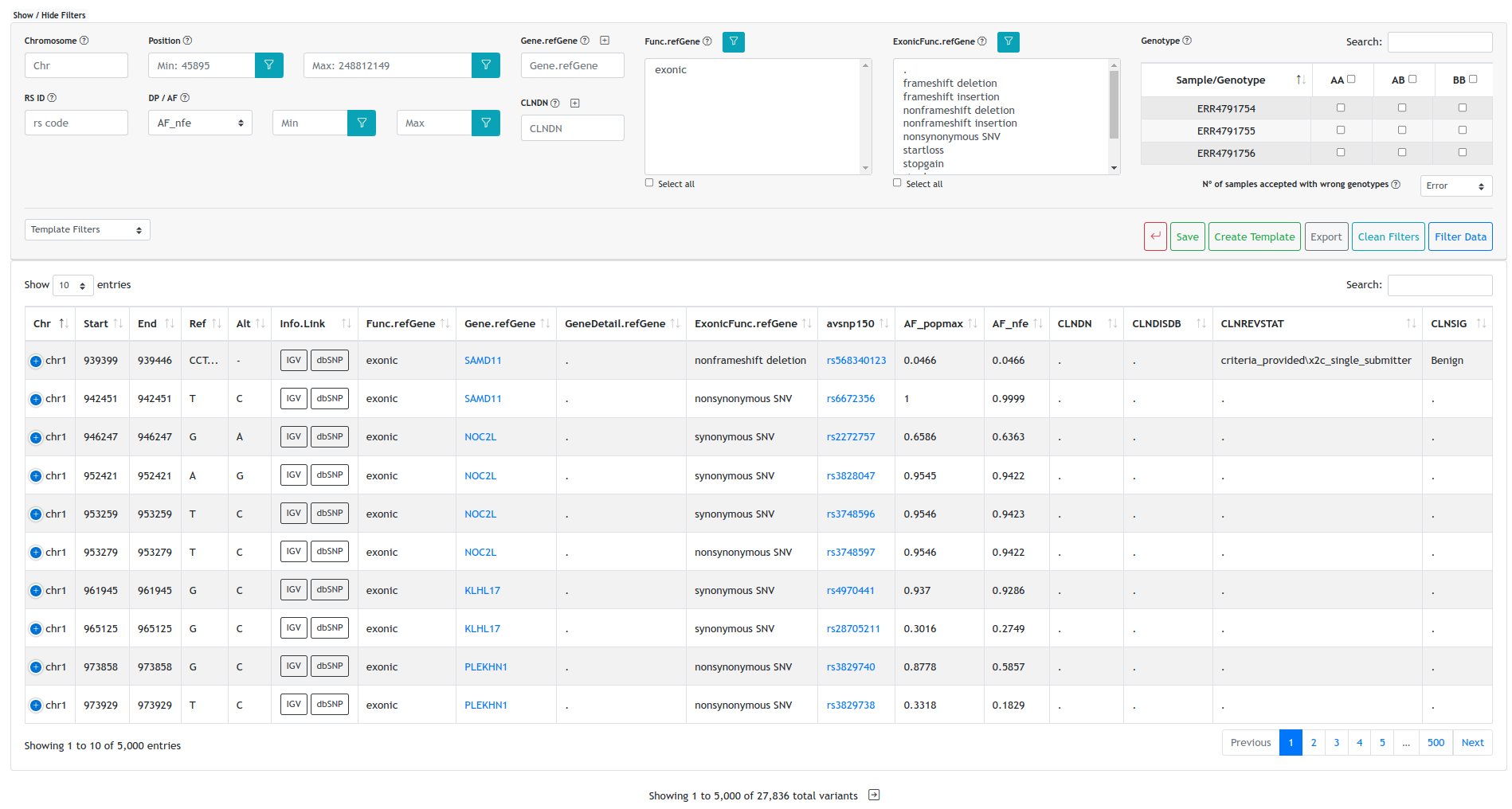Check the AA box for ERR4791754
Screen dimensions: 1512x809
(1341, 107)
